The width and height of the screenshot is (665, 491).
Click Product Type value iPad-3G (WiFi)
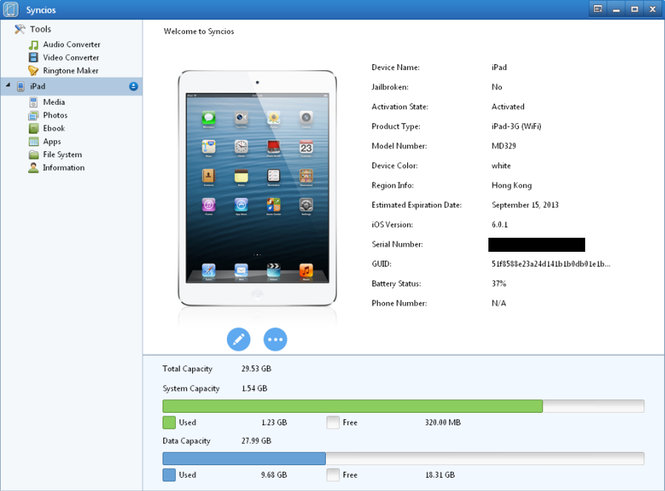click(516, 126)
